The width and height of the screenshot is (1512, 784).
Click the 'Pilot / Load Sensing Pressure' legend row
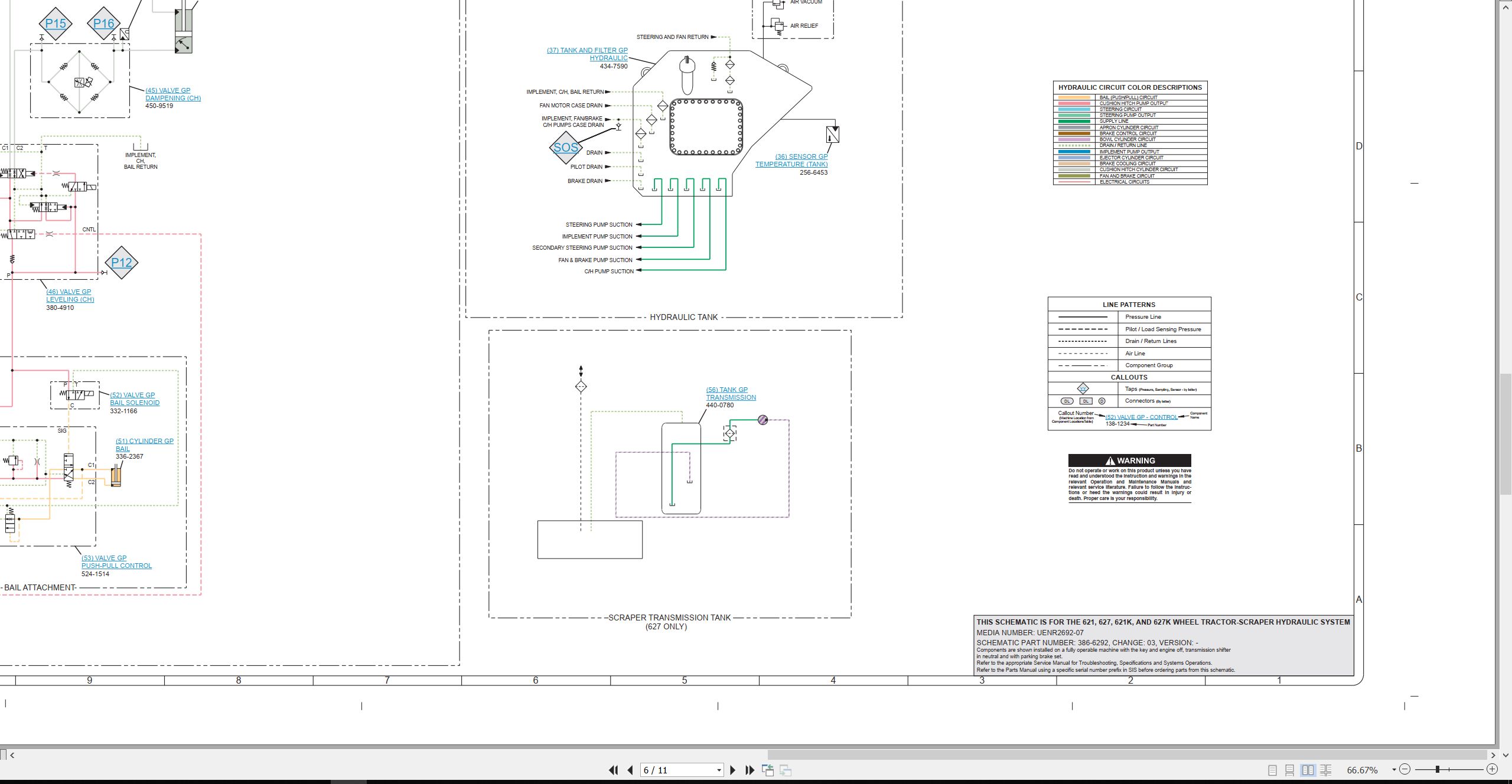1129,329
